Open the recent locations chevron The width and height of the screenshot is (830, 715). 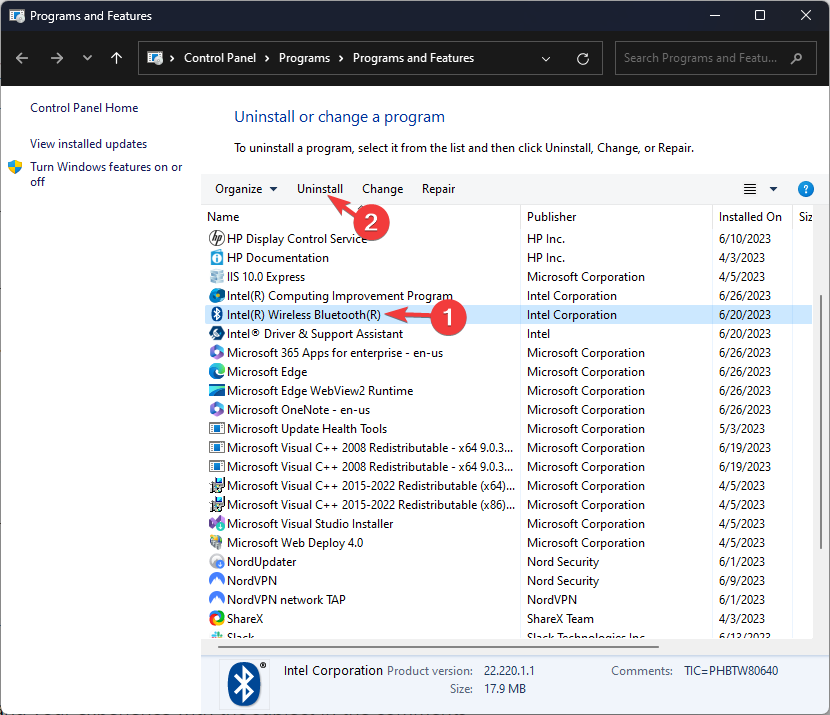[87, 58]
